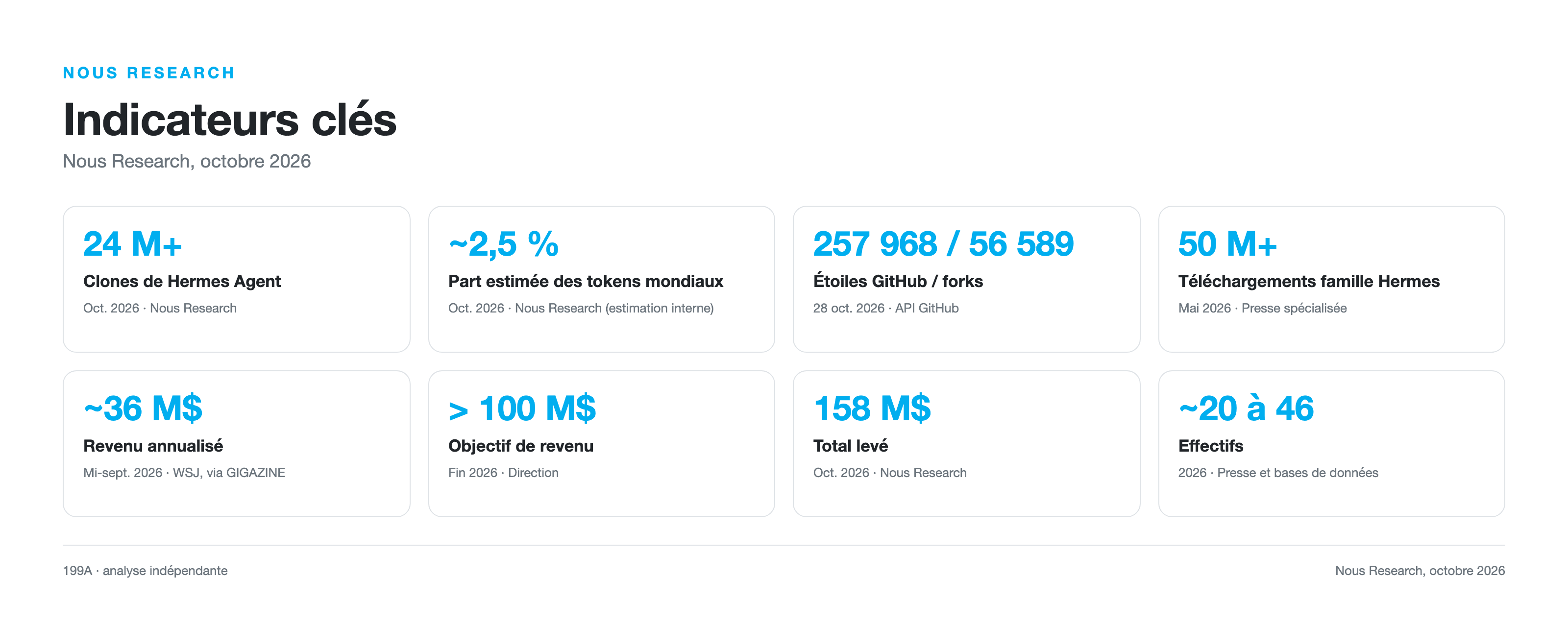This screenshot has height=625, width=1568.
Task: Click the Étoiles GitHub / forks label
Action: point(898,281)
